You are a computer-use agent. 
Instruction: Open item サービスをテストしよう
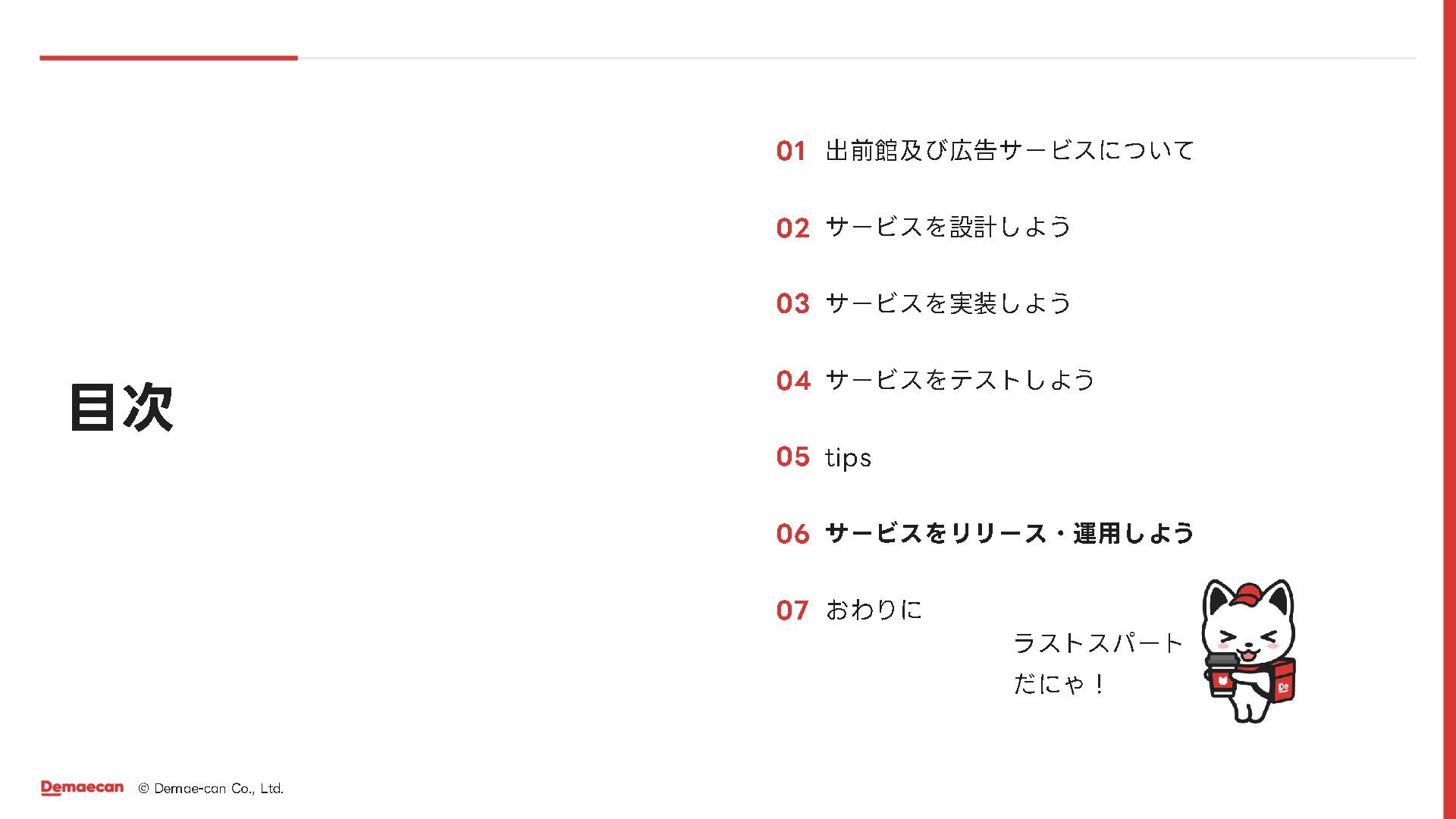960,380
